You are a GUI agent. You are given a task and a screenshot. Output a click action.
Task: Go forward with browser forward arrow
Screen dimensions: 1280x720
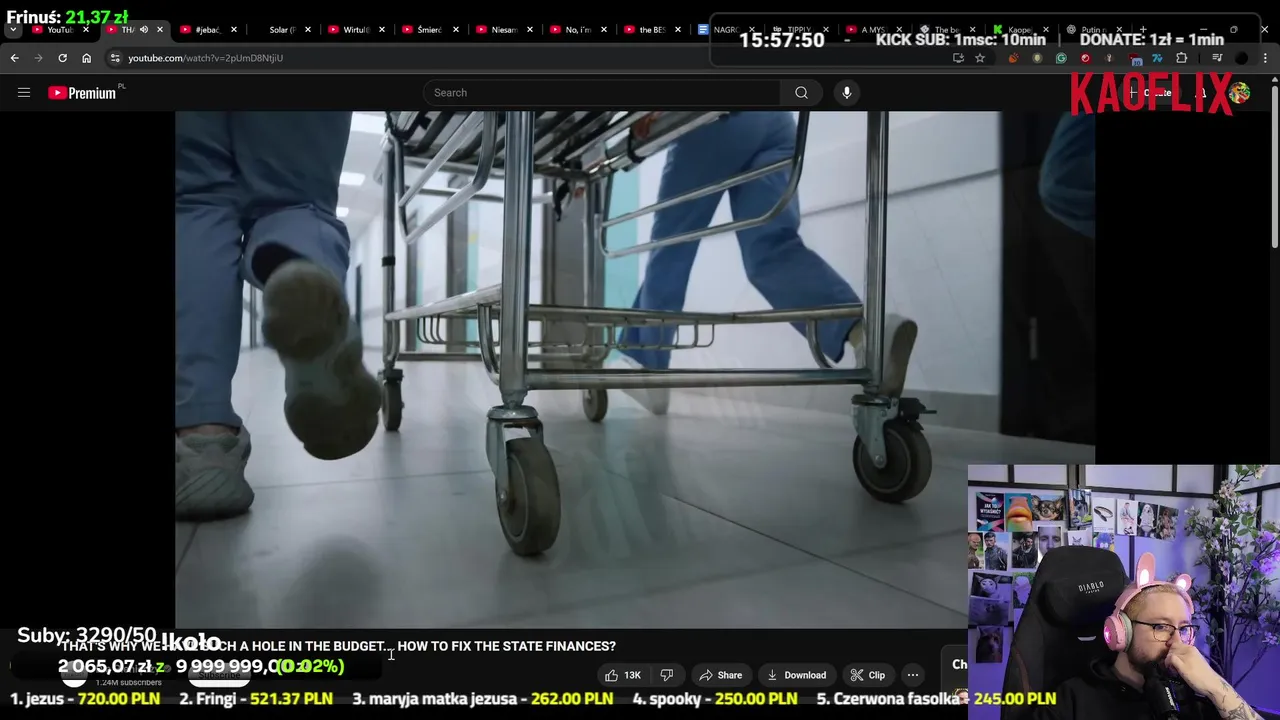[x=39, y=58]
